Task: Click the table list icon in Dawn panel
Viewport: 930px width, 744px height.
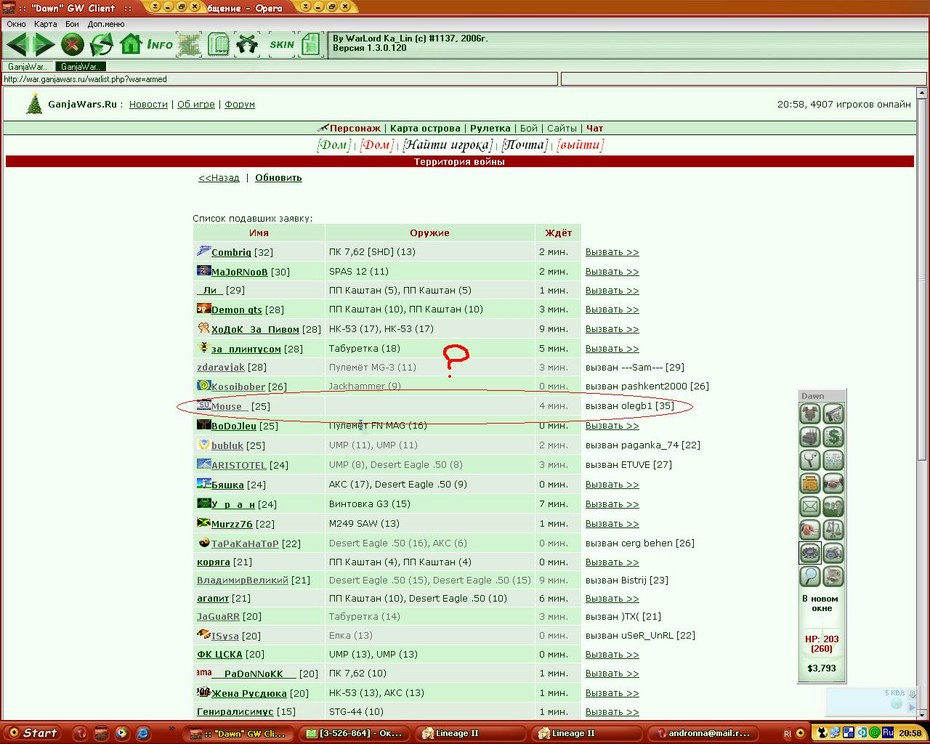Action: (833, 460)
